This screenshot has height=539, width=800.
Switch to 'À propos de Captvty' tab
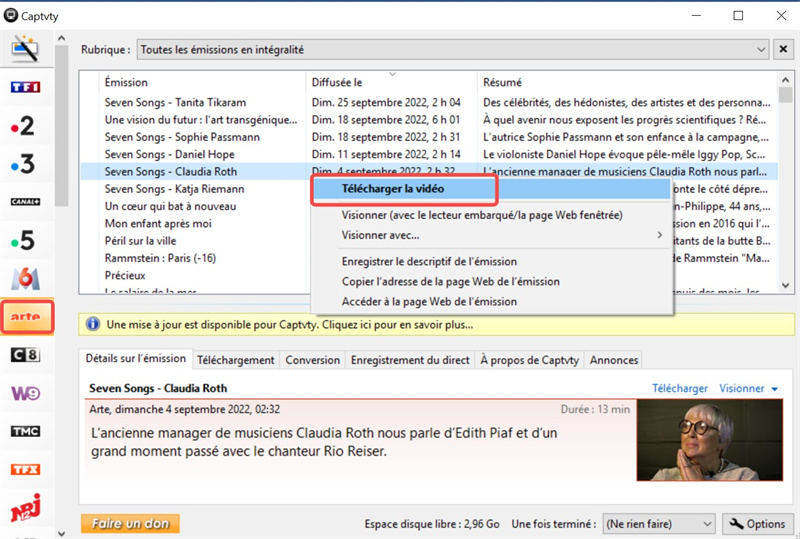530,360
